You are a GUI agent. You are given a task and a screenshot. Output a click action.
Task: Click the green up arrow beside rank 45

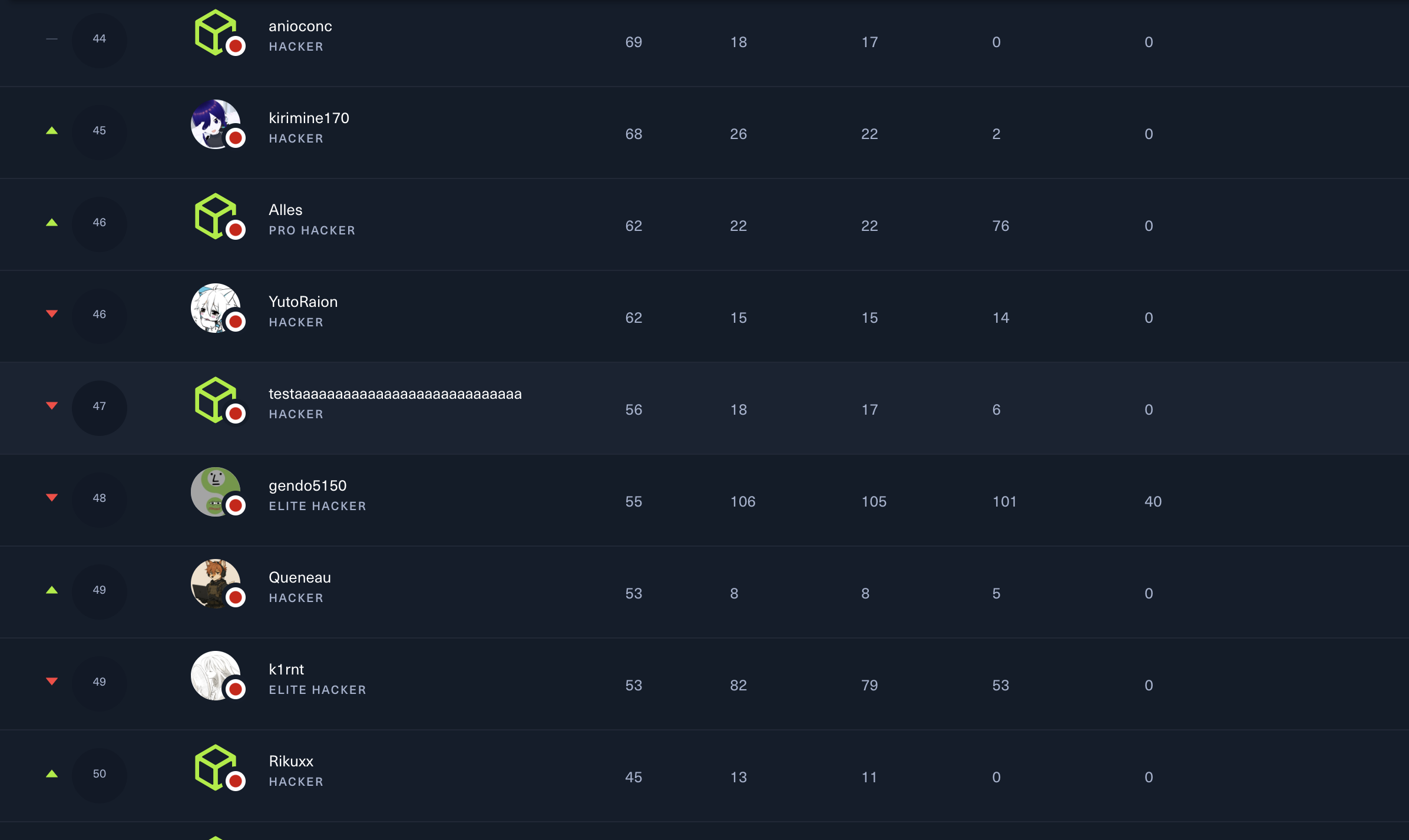52,131
